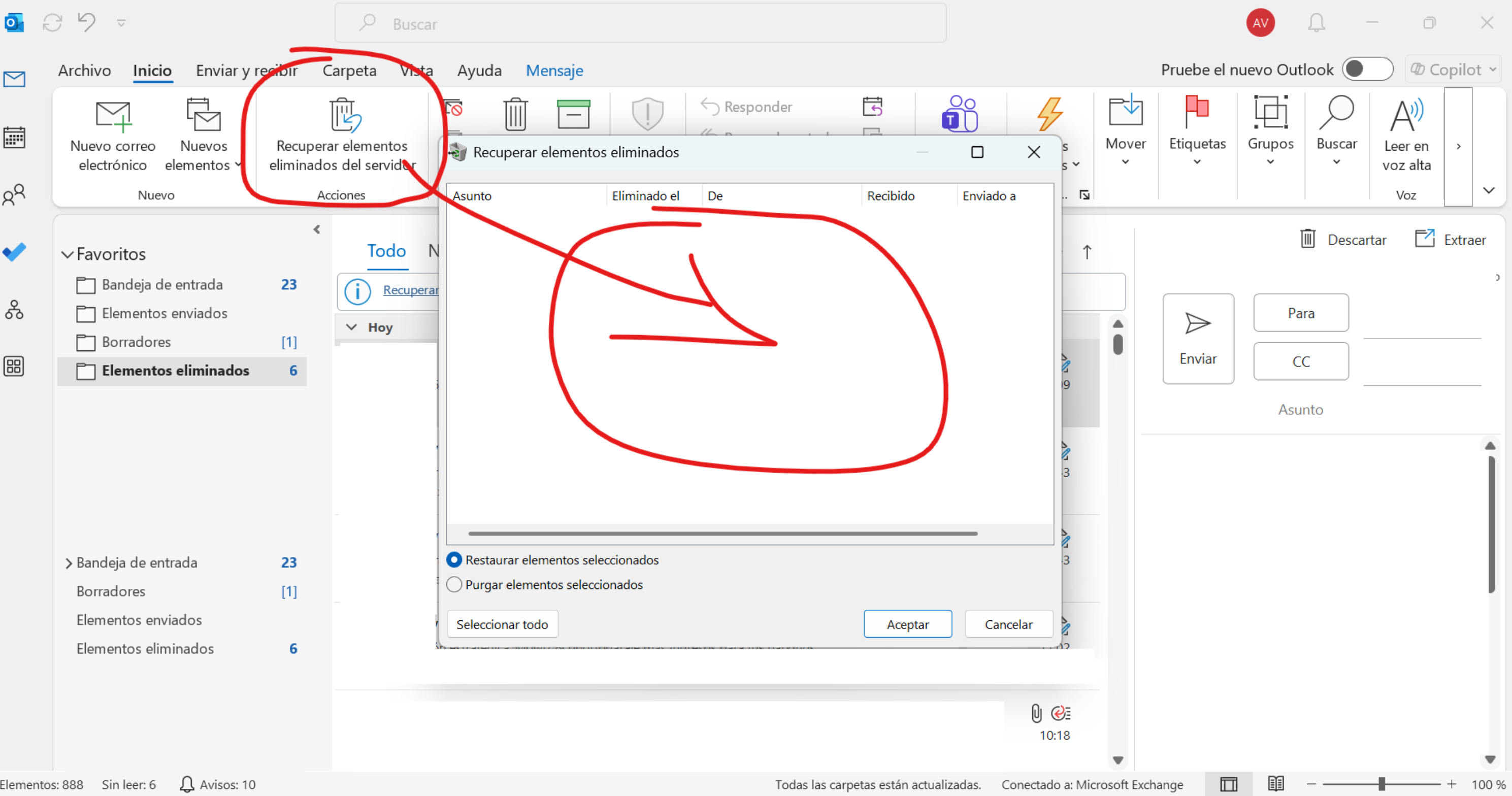
Task: Toggle Pruebe el nuevo Outlook switch
Action: point(1368,69)
